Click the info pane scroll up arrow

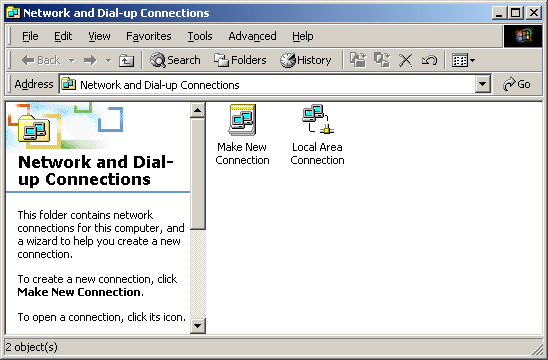197,110
